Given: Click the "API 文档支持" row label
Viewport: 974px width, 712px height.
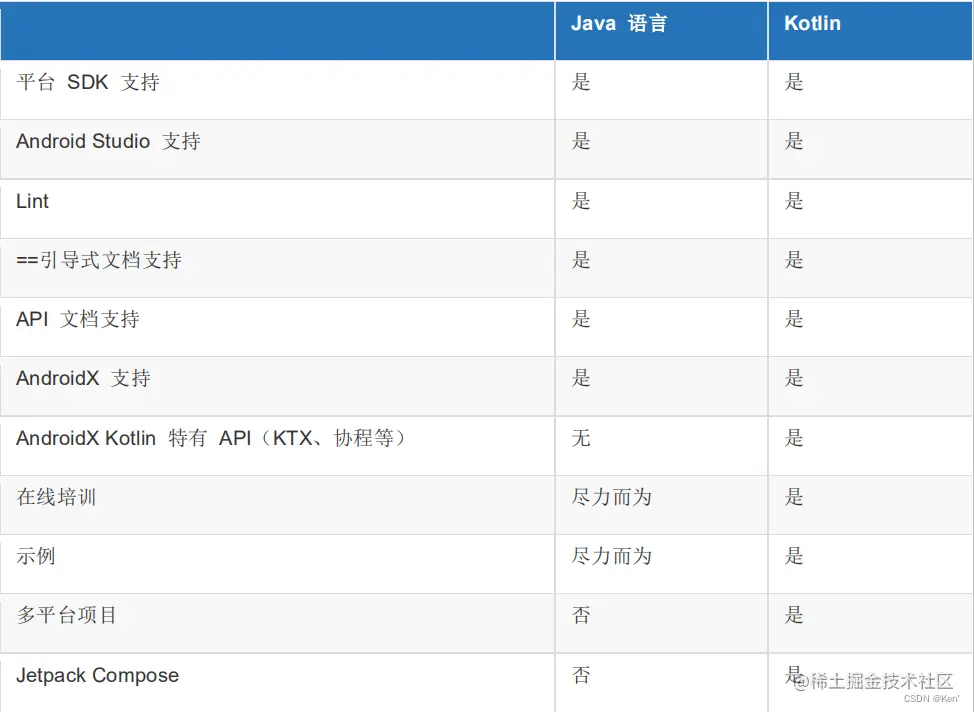Looking at the screenshot, I should 78,319.
